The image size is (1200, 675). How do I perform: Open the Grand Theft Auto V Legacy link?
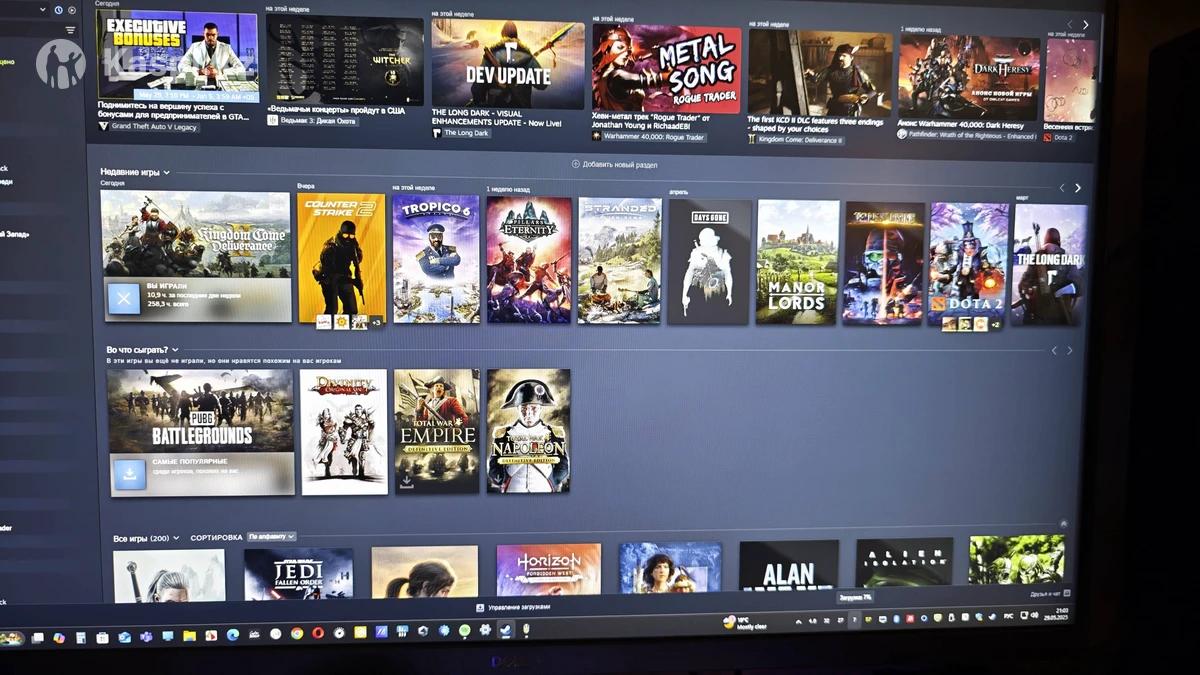coord(155,127)
